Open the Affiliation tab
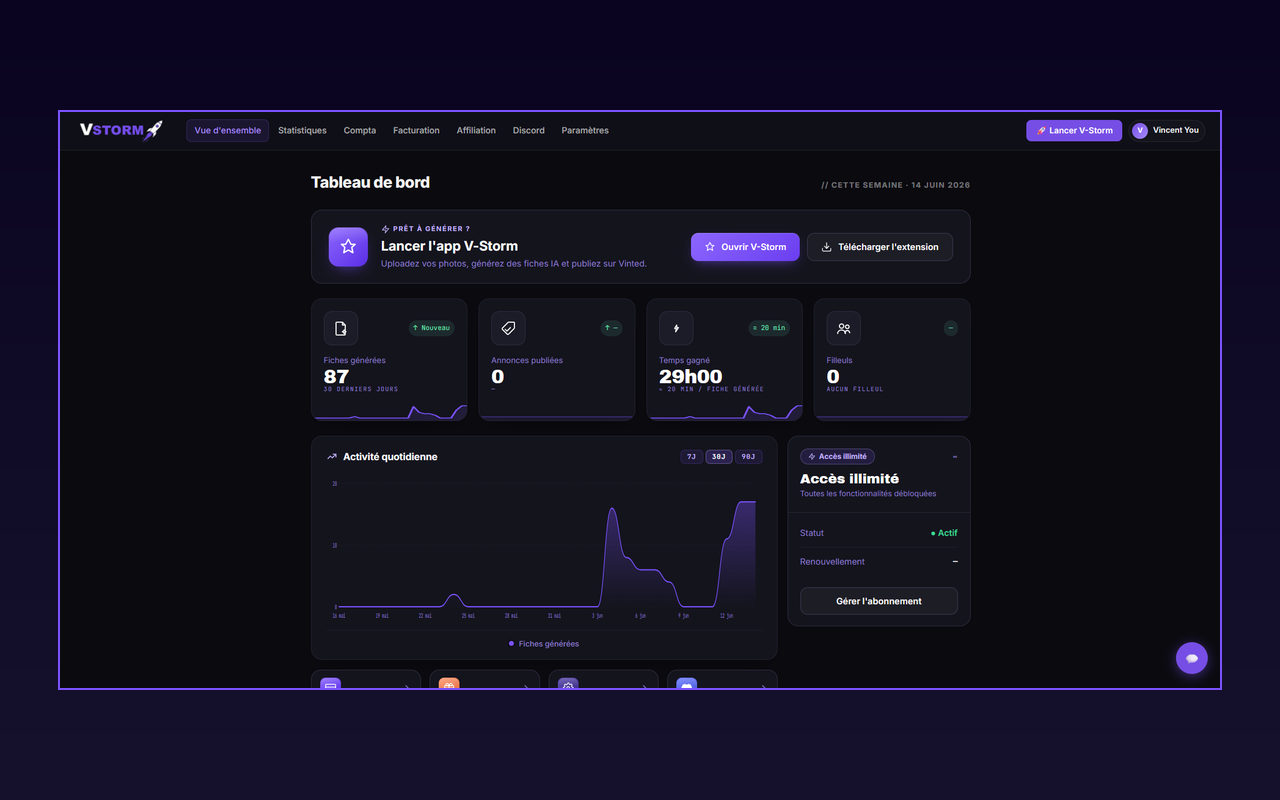The image size is (1280, 800). tap(476, 130)
